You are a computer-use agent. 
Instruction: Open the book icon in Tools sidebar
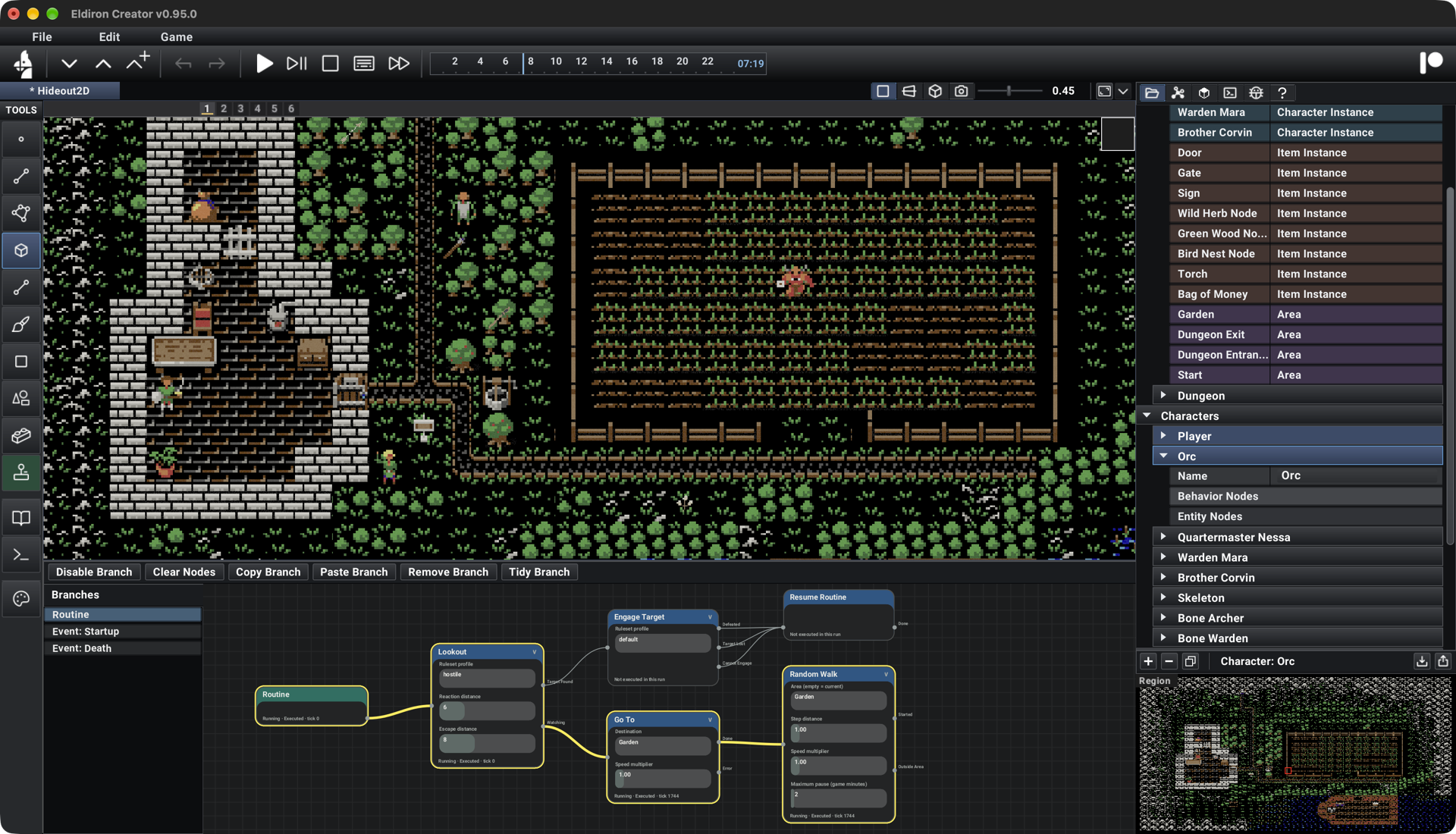point(21,519)
